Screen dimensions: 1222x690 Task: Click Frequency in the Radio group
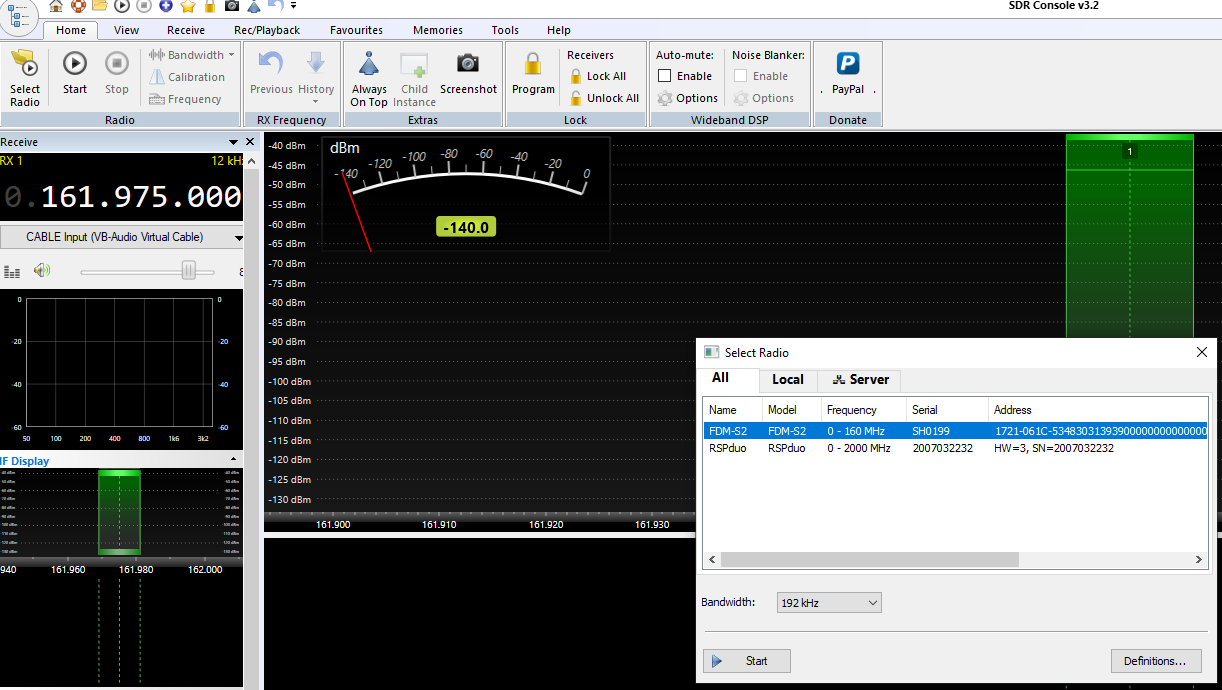click(186, 99)
